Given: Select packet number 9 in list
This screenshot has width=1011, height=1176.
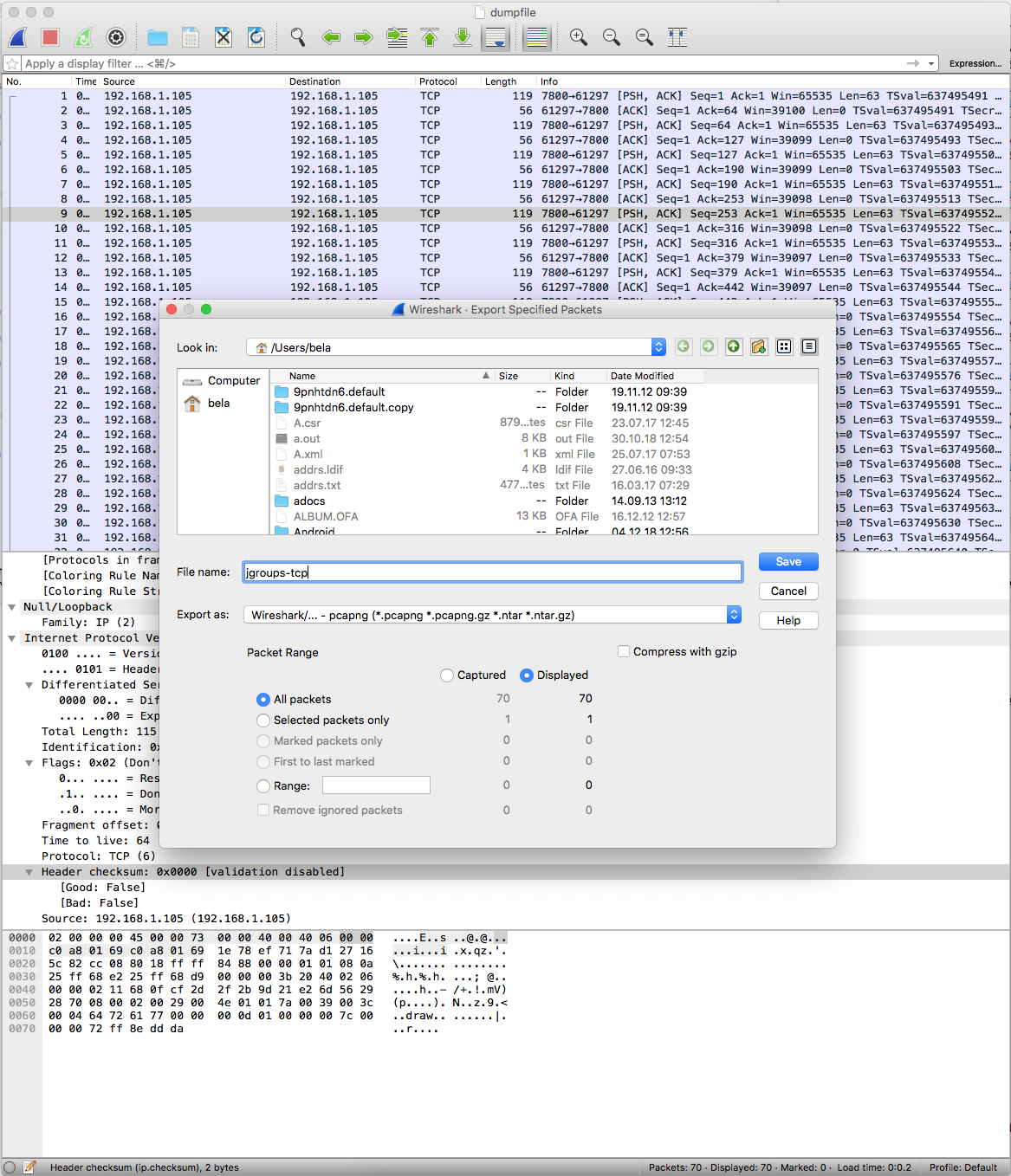Looking at the screenshot, I should point(505,214).
